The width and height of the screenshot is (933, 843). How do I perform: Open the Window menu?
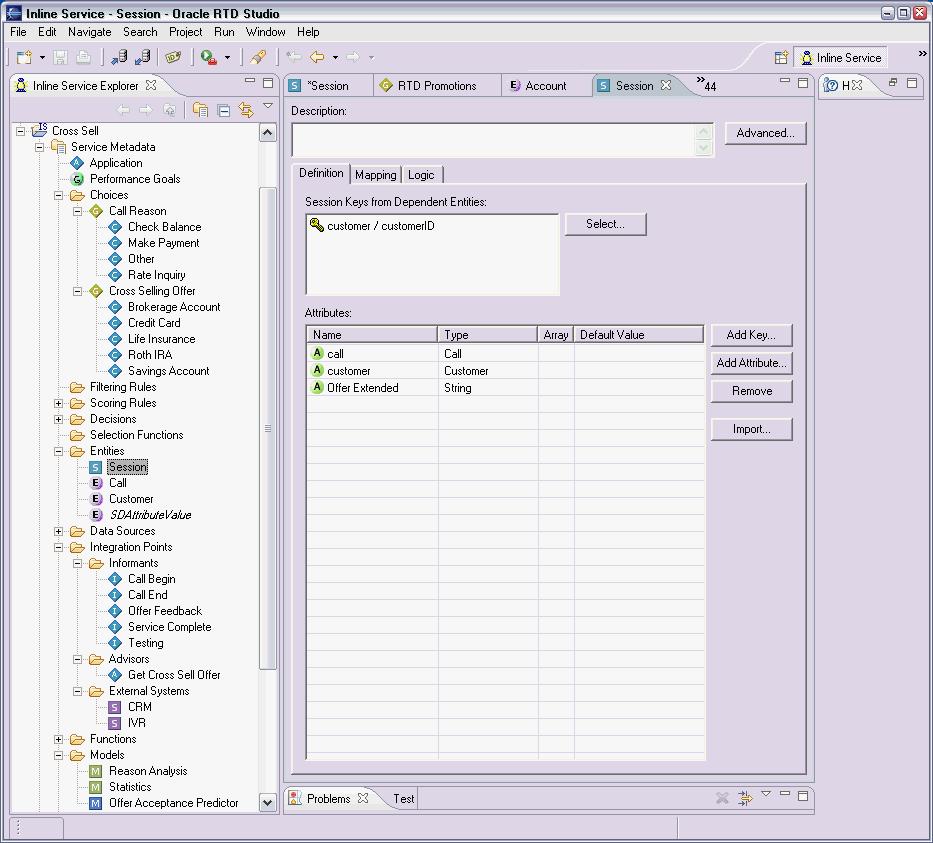pyautogui.click(x=265, y=32)
